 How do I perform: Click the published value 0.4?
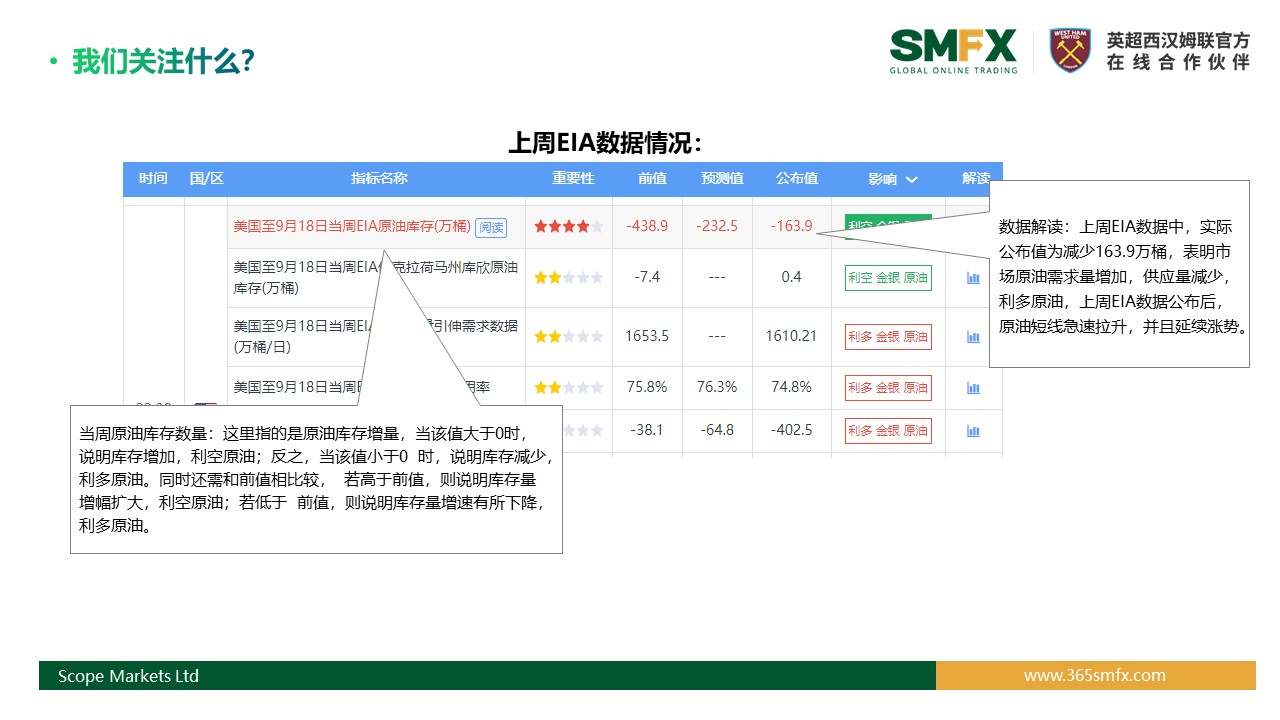coord(792,277)
